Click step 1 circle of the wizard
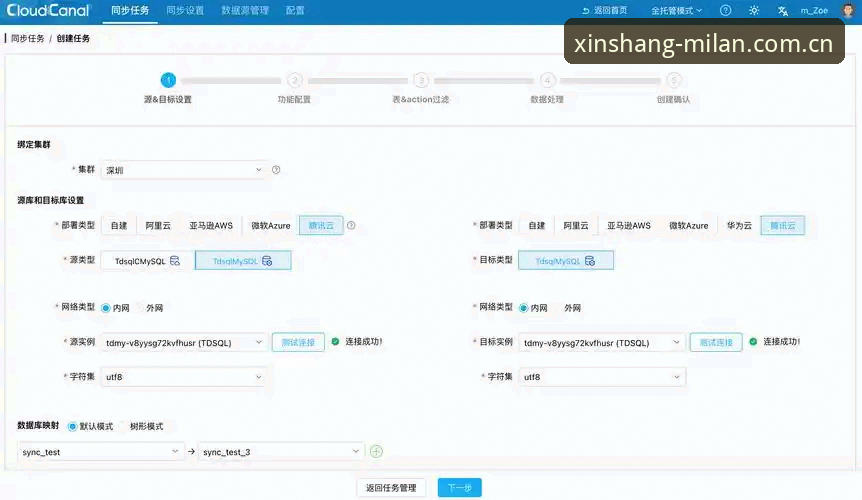This screenshot has height=500, width=862. point(168,80)
